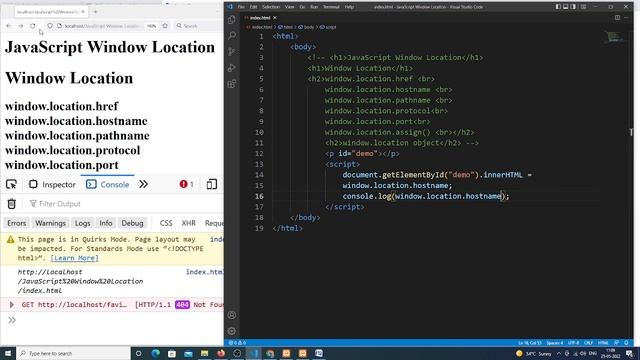Open the script breadcrumb dropdown
This screenshot has width=640, height=360.
[328, 27]
